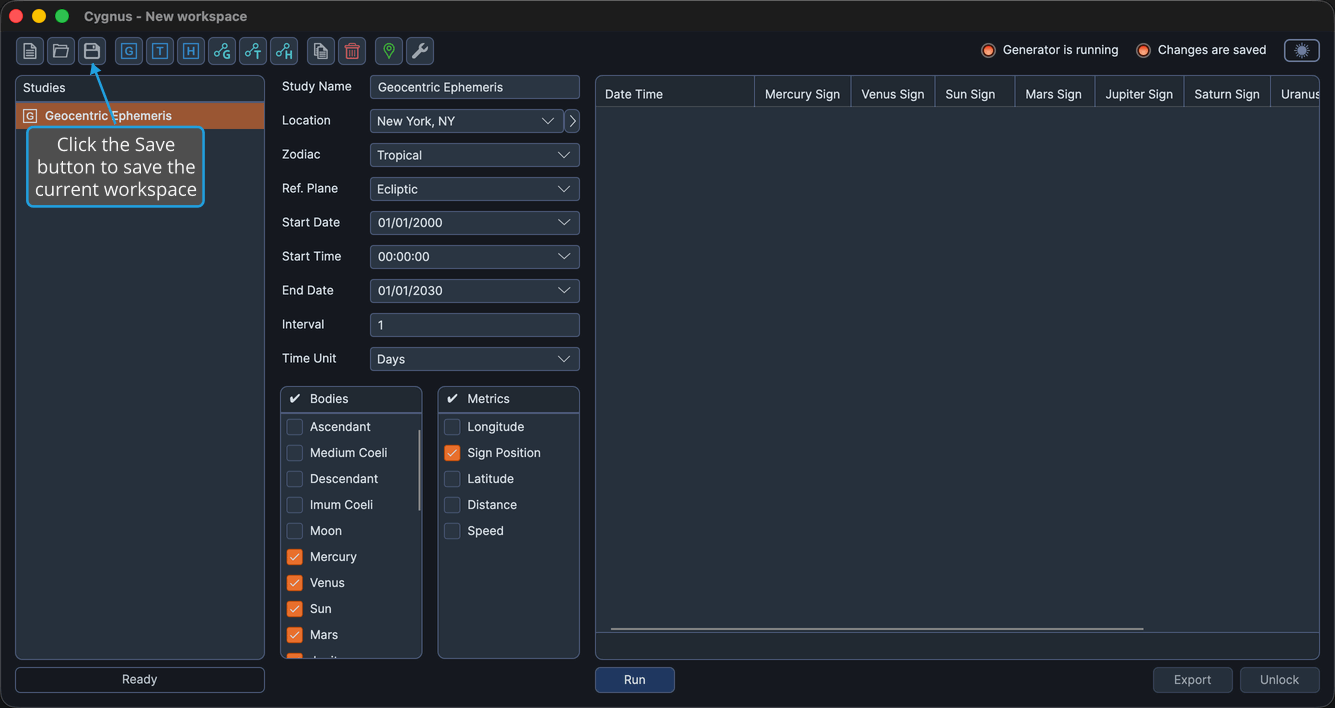1335x708 pixels.
Task: Click the node-graph H aspects icon
Action: (284, 51)
